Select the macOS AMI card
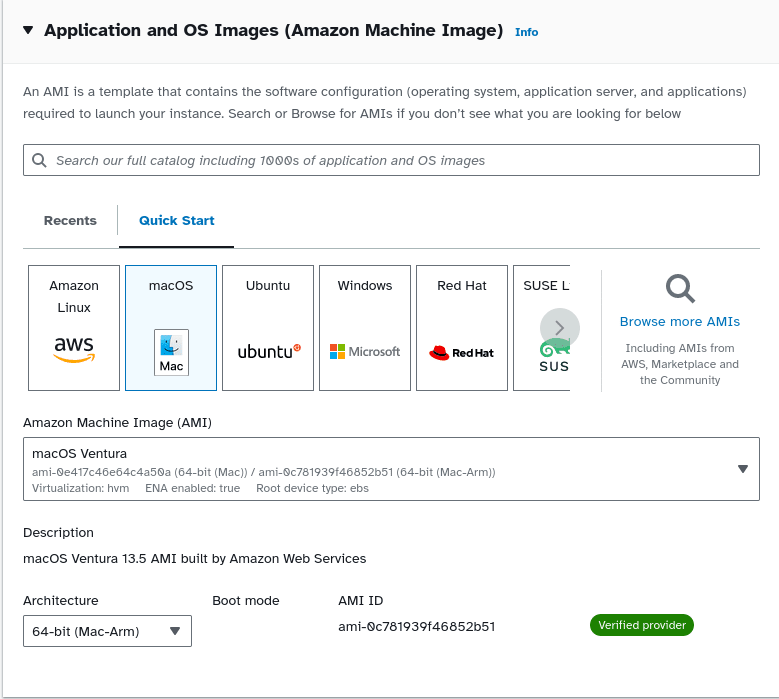 pyautogui.click(x=171, y=328)
